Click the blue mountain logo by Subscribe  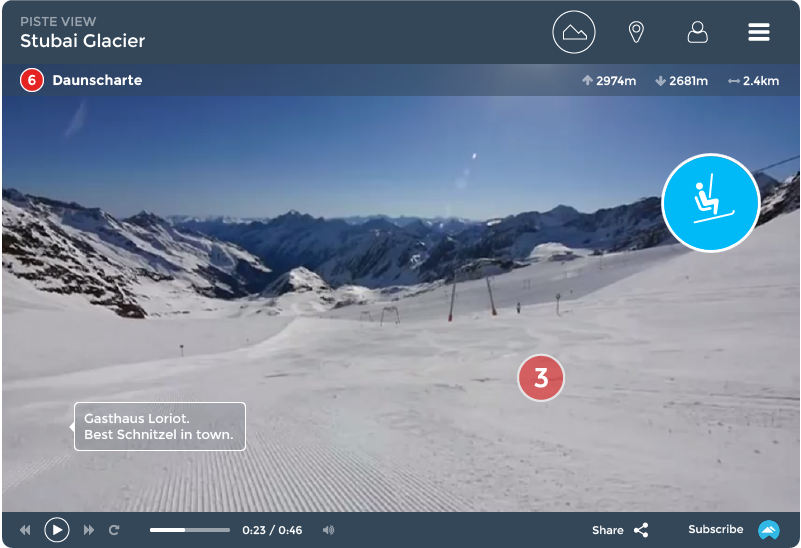769,530
